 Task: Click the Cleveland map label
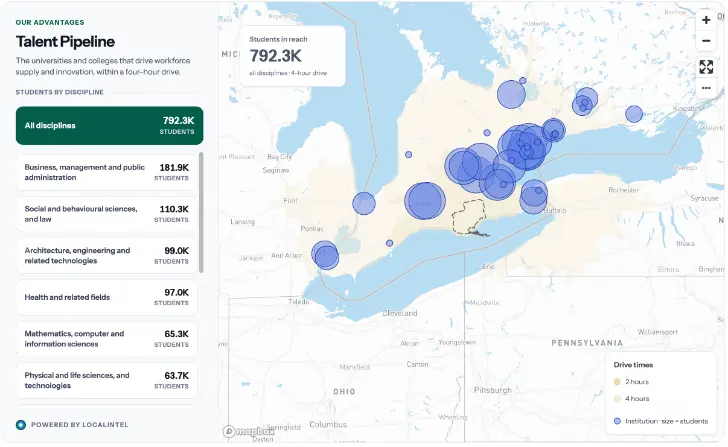pyautogui.click(x=399, y=313)
